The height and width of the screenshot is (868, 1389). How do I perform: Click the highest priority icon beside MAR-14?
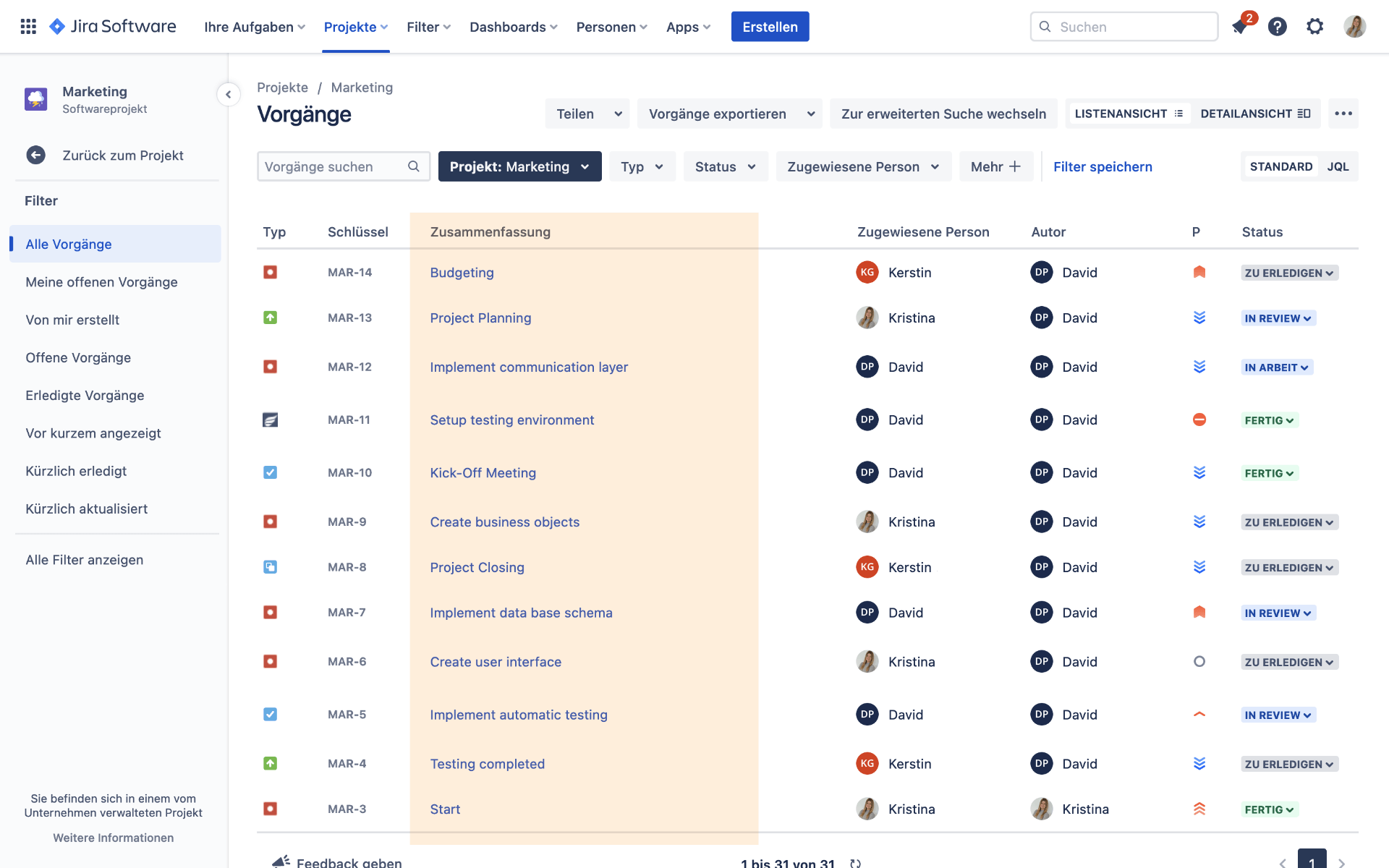(x=1199, y=272)
